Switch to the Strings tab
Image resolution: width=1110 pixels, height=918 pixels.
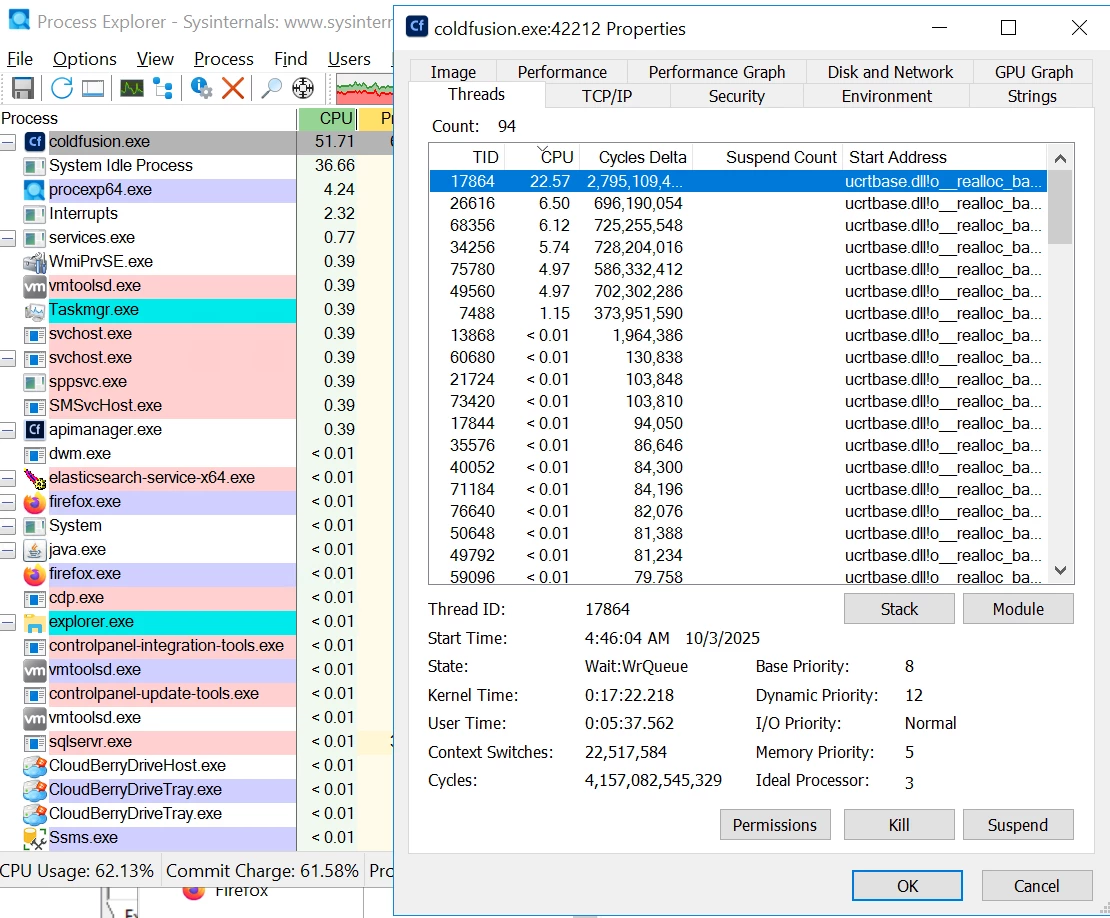tap(1031, 96)
